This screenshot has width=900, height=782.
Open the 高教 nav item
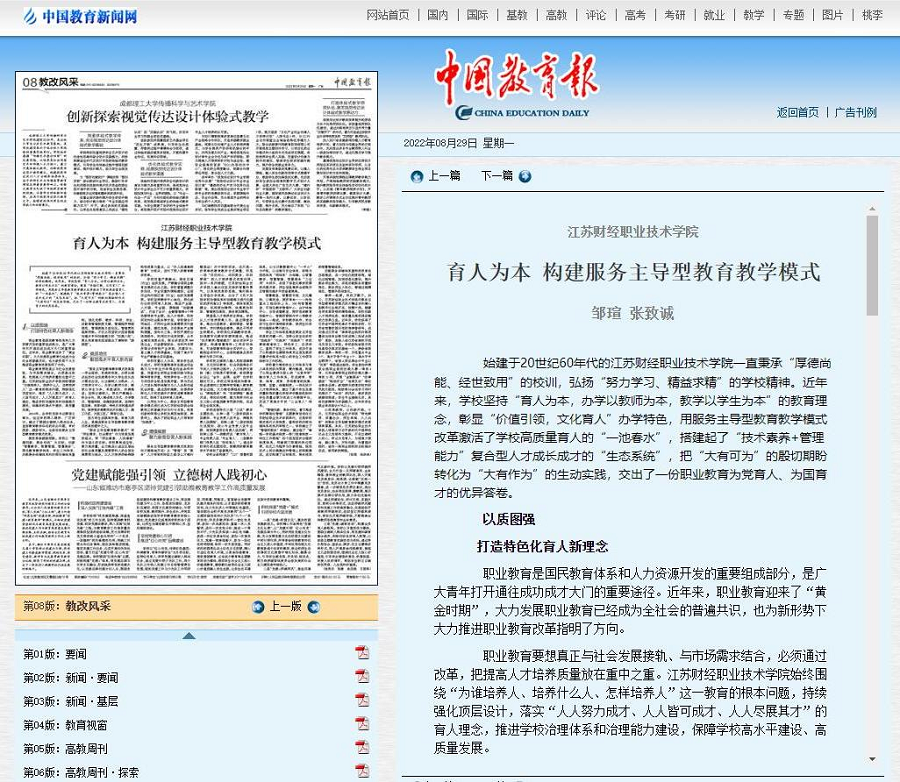(x=556, y=15)
